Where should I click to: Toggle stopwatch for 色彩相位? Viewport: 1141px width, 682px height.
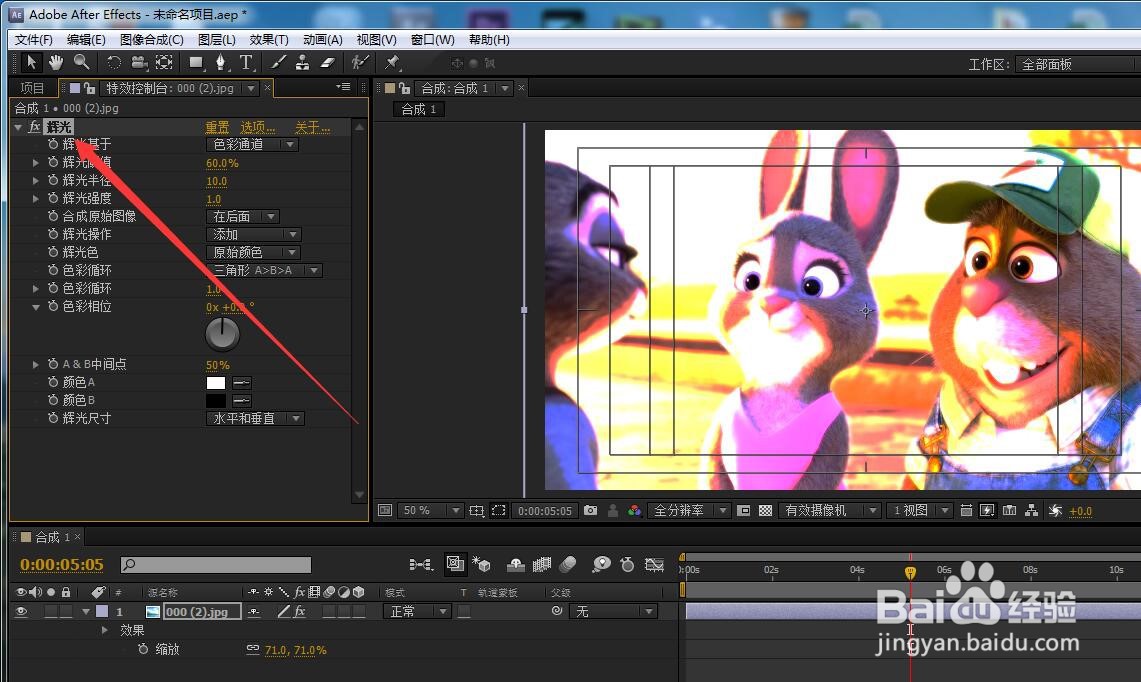(53, 306)
